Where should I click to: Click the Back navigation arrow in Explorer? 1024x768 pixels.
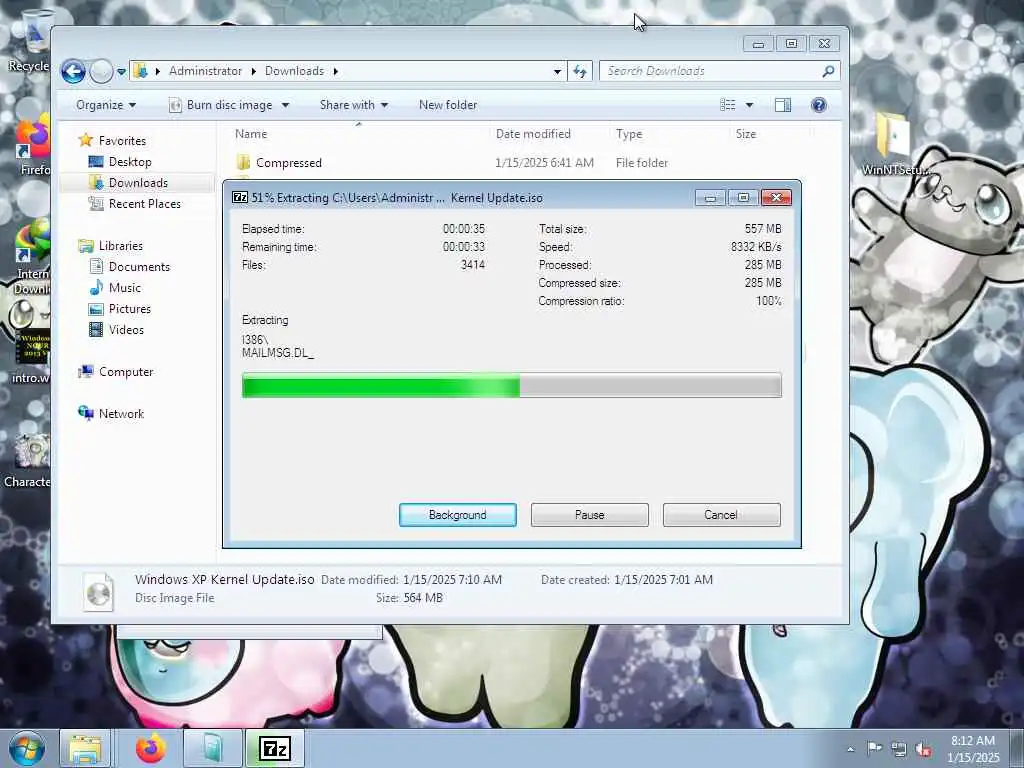point(73,71)
